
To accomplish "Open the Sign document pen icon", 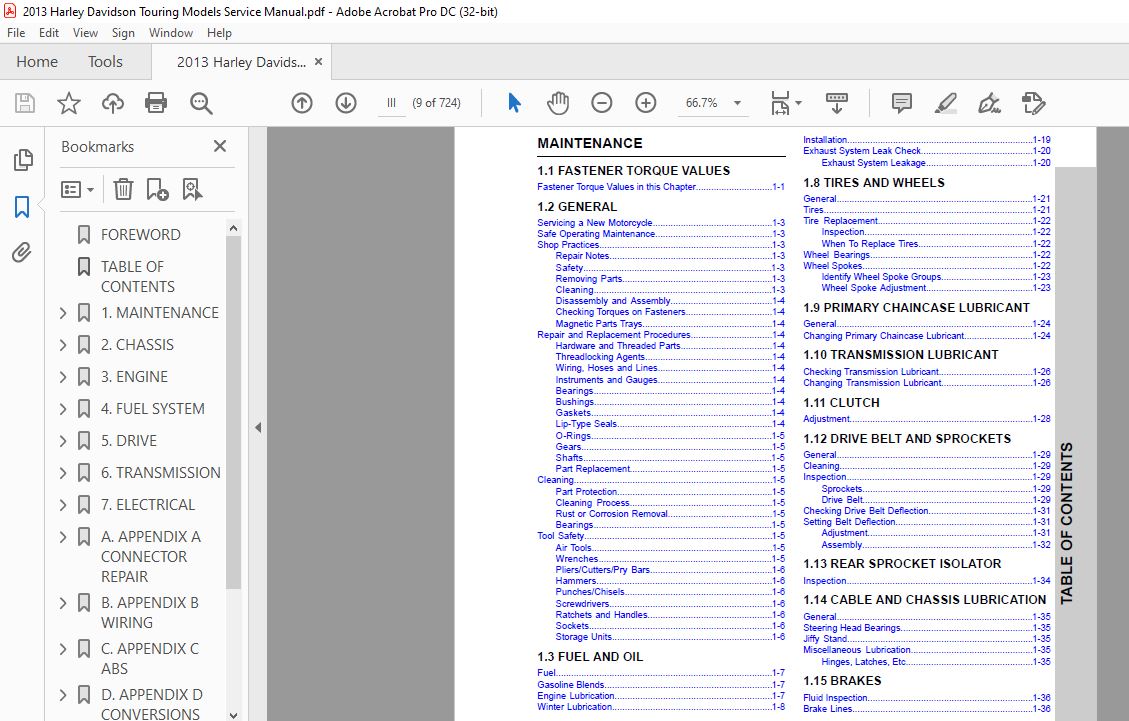I will tap(989, 103).
